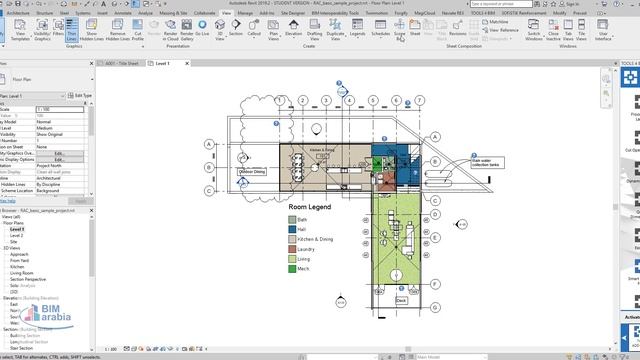Screen dimensions: 640x360
Task: Open the Architecture ribbon tab
Action: click(18, 13)
